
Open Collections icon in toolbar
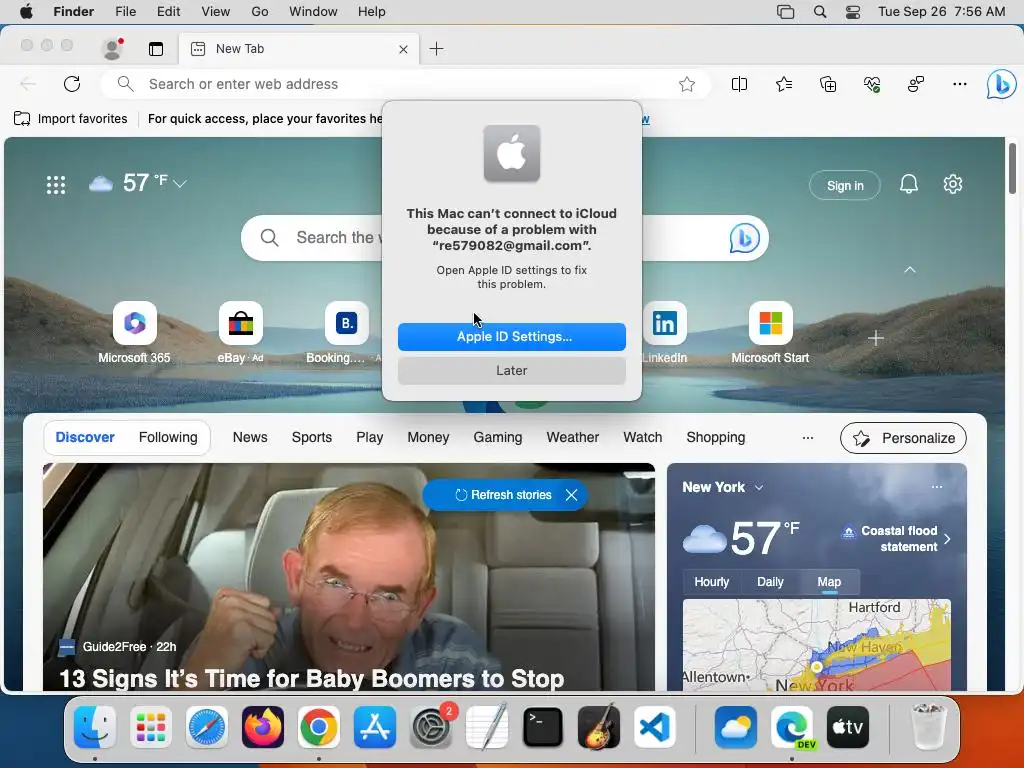click(x=827, y=84)
